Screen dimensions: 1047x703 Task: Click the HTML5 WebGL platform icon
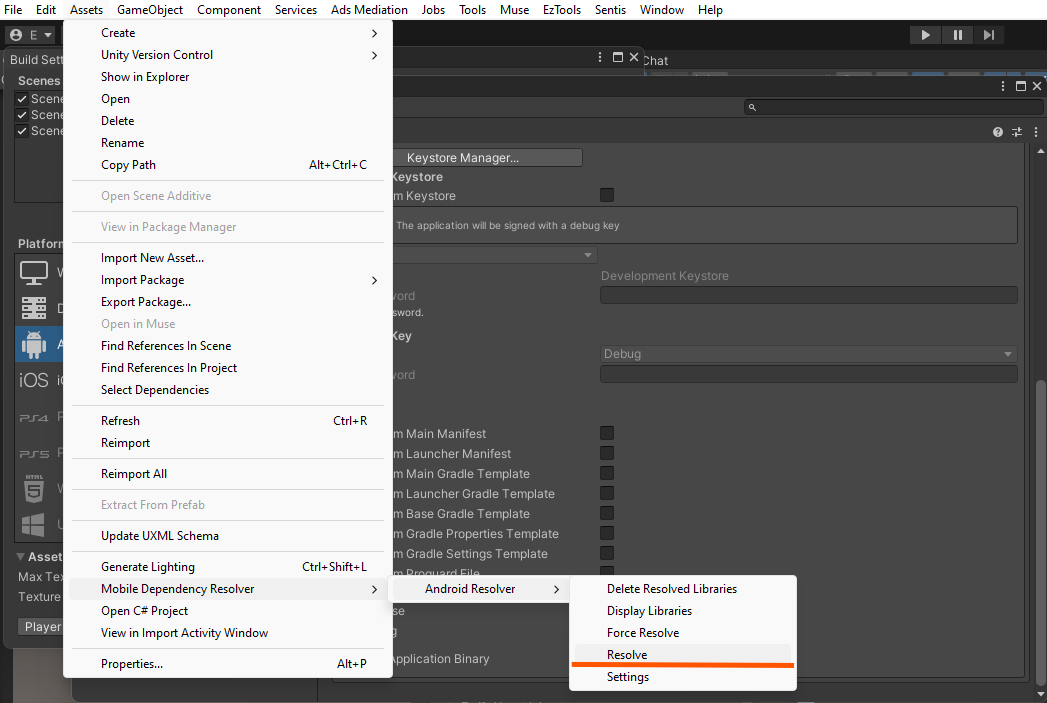[33, 488]
